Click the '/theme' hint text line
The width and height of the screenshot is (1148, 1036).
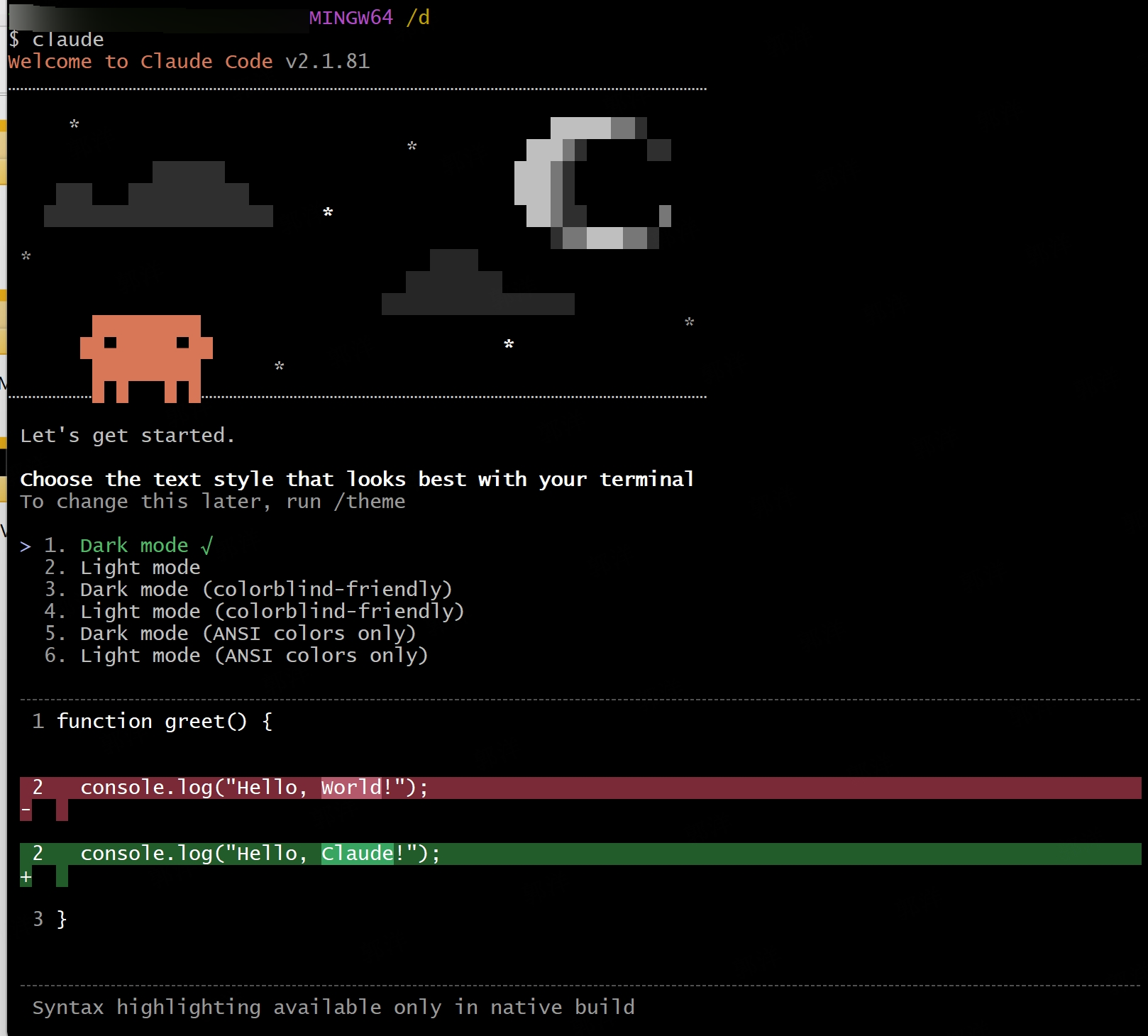pos(213,502)
